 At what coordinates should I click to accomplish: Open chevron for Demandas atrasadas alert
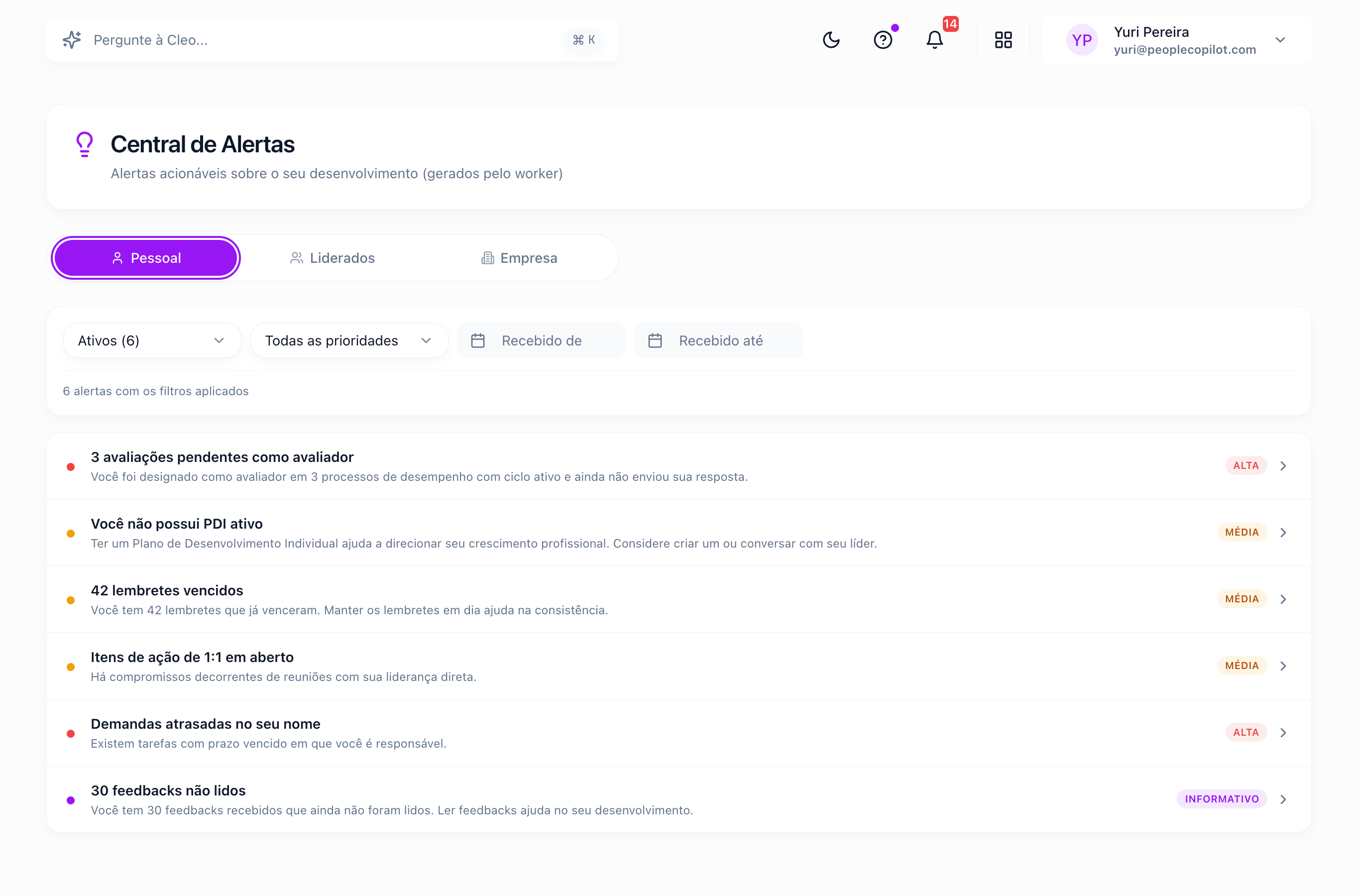tap(1283, 733)
